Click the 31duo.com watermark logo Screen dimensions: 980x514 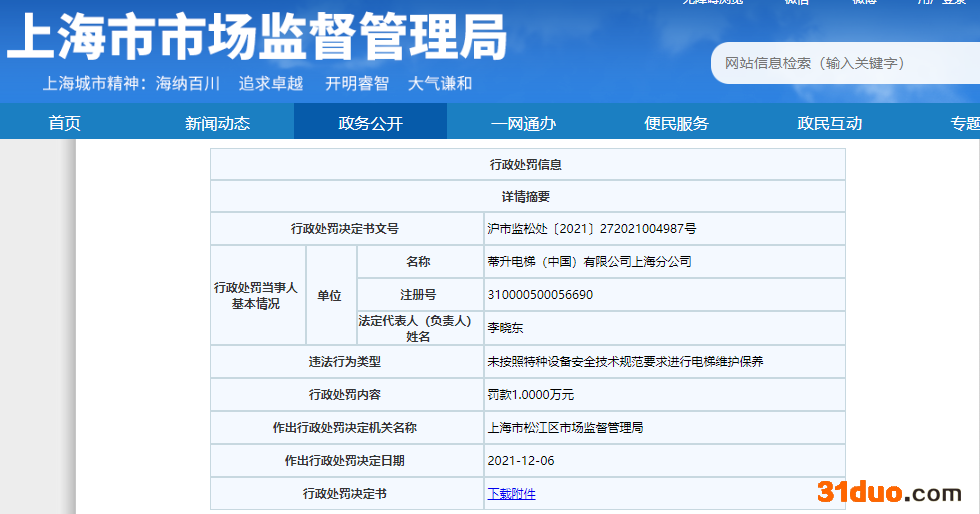click(x=889, y=492)
